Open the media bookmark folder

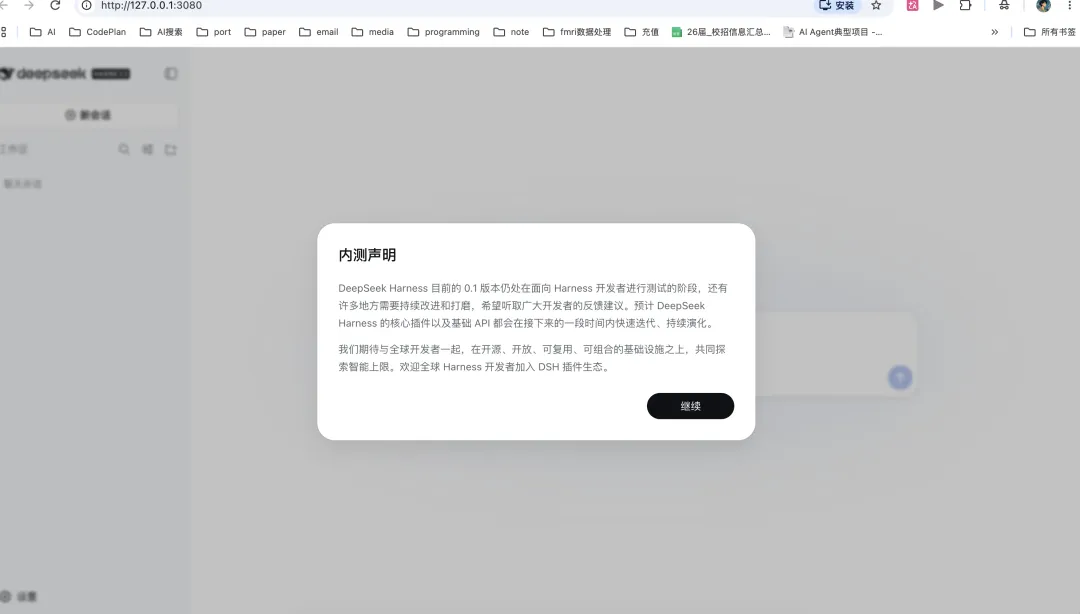pos(373,32)
